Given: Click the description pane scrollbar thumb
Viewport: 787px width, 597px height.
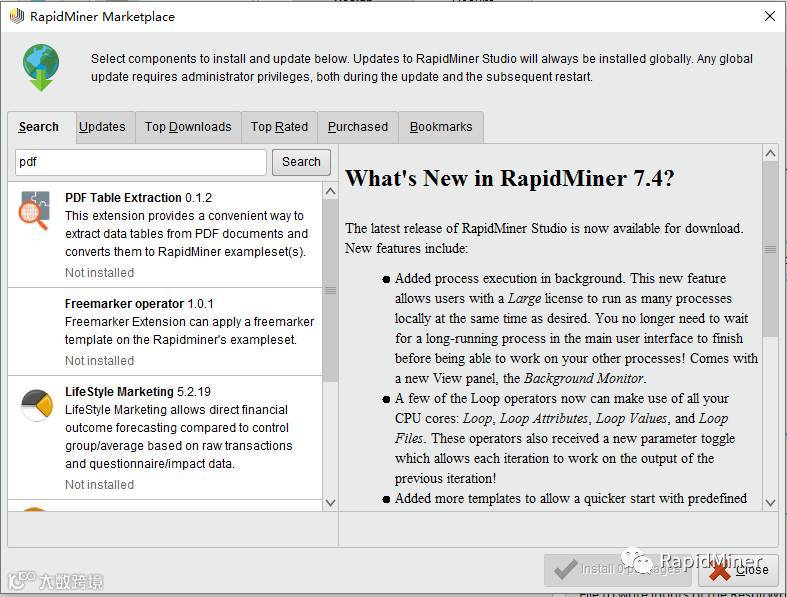Looking at the screenshot, I should (x=770, y=249).
